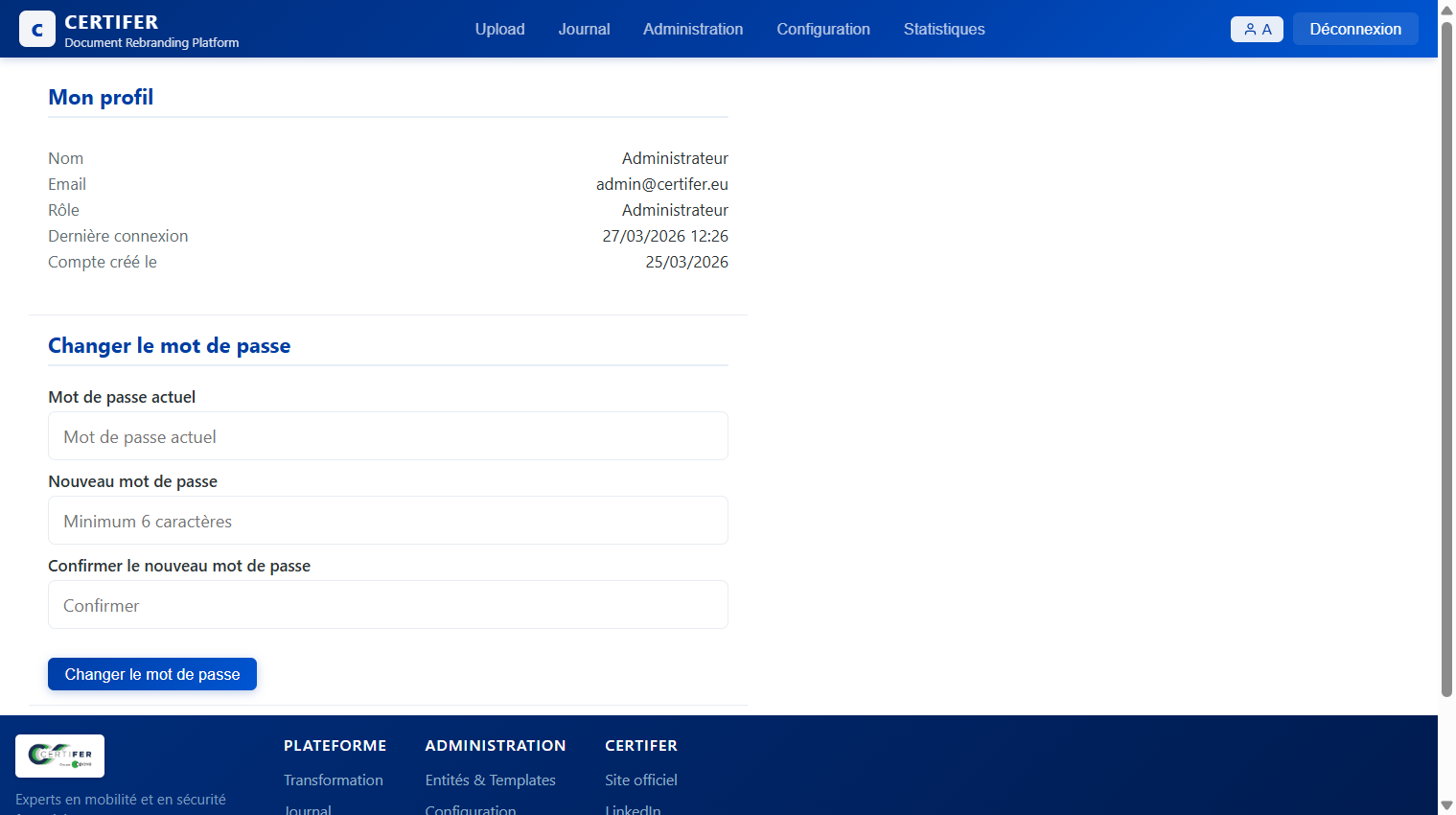Open the Upload page from the navbar
1456x815 pixels.
click(499, 29)
